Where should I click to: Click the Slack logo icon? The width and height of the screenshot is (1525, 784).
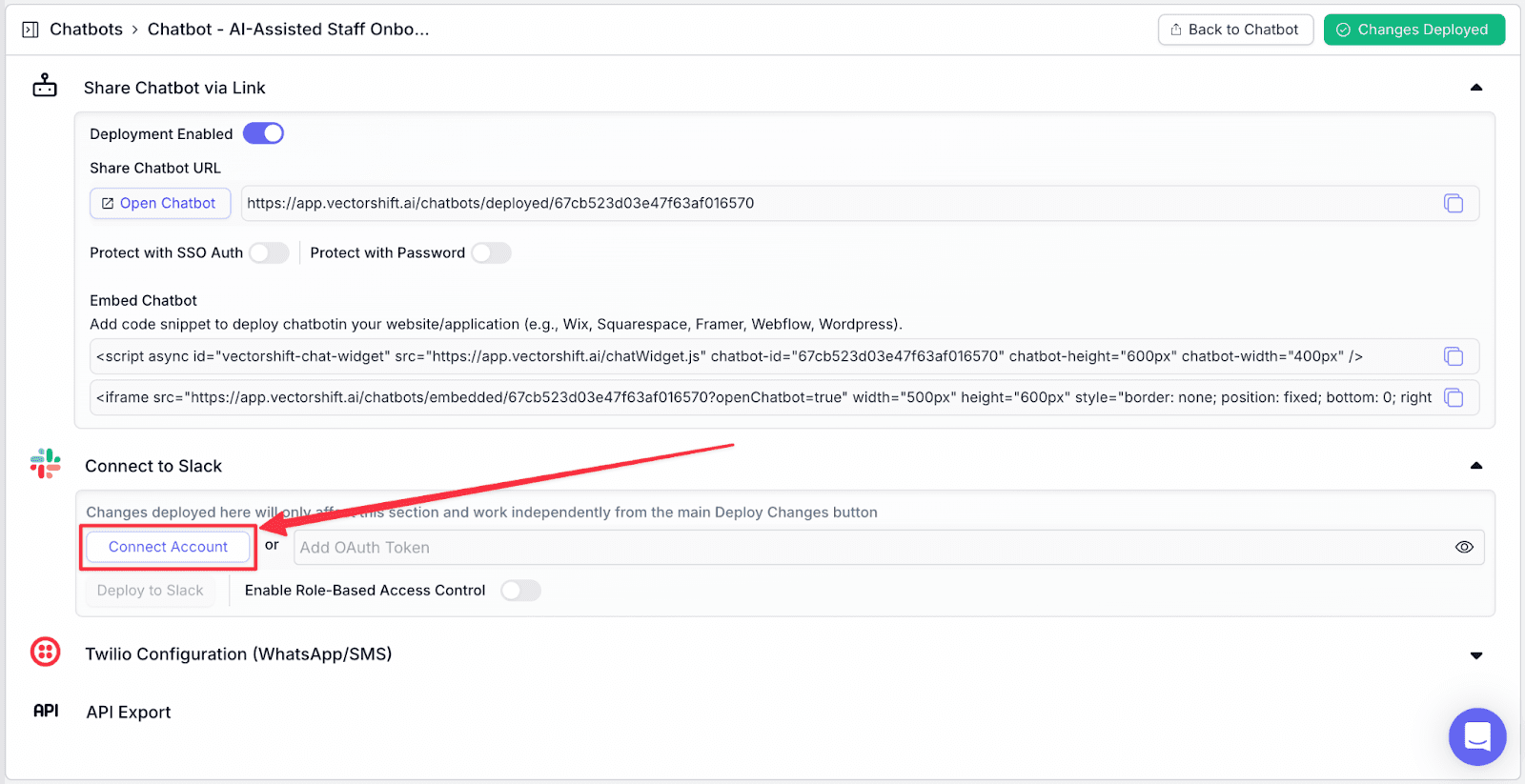click(45, 464)
